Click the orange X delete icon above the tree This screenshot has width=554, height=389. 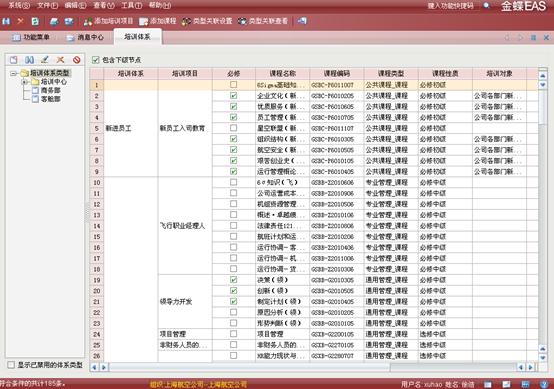click(x=61, y=60)
